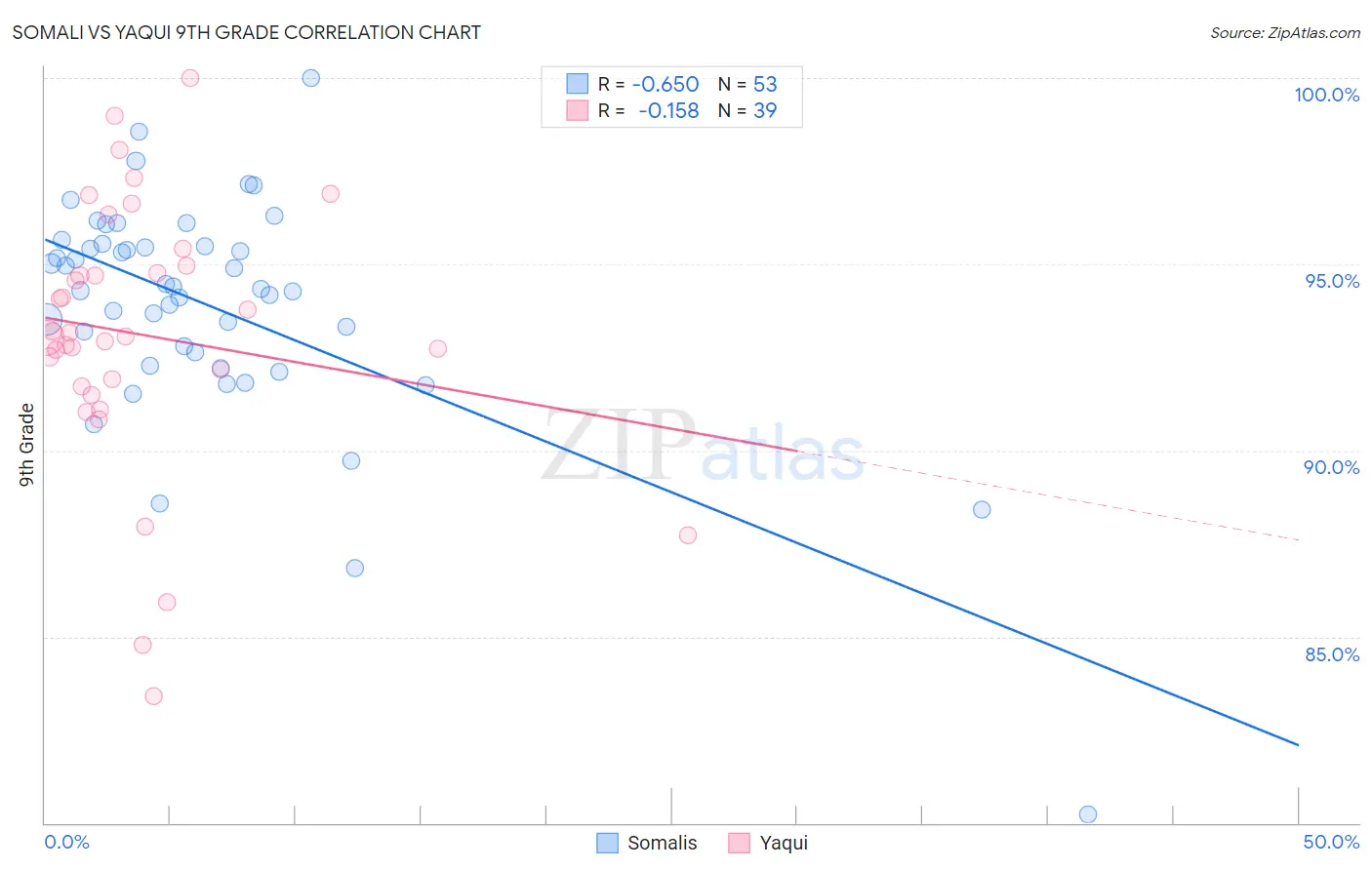The height and width of the screenshot is (870, 1372).
Task: Select the Yaqui N value 39
Action: click(x=765, y=110)
